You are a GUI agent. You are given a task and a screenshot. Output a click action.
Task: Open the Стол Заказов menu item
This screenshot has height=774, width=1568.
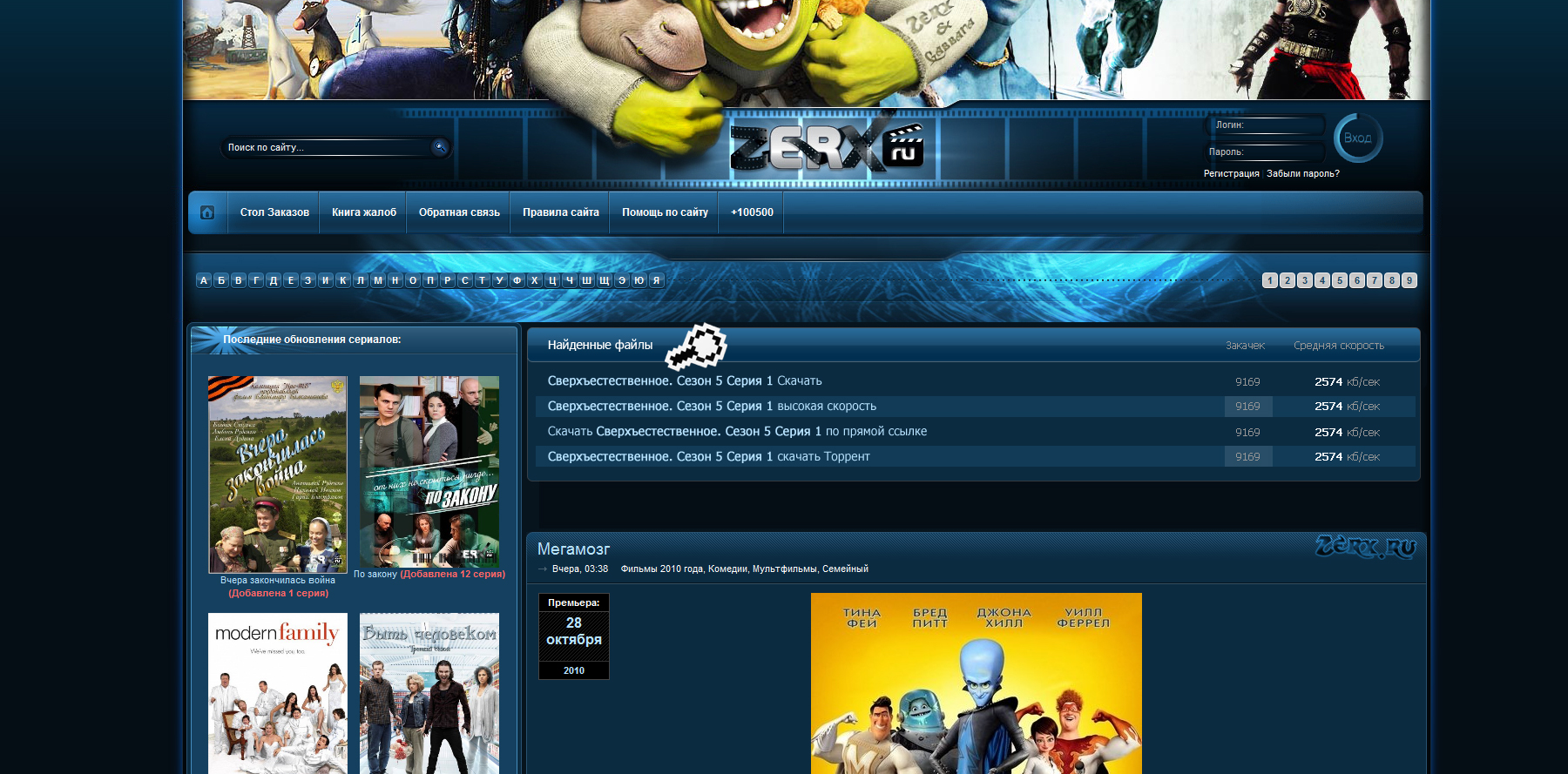(274, 212)
